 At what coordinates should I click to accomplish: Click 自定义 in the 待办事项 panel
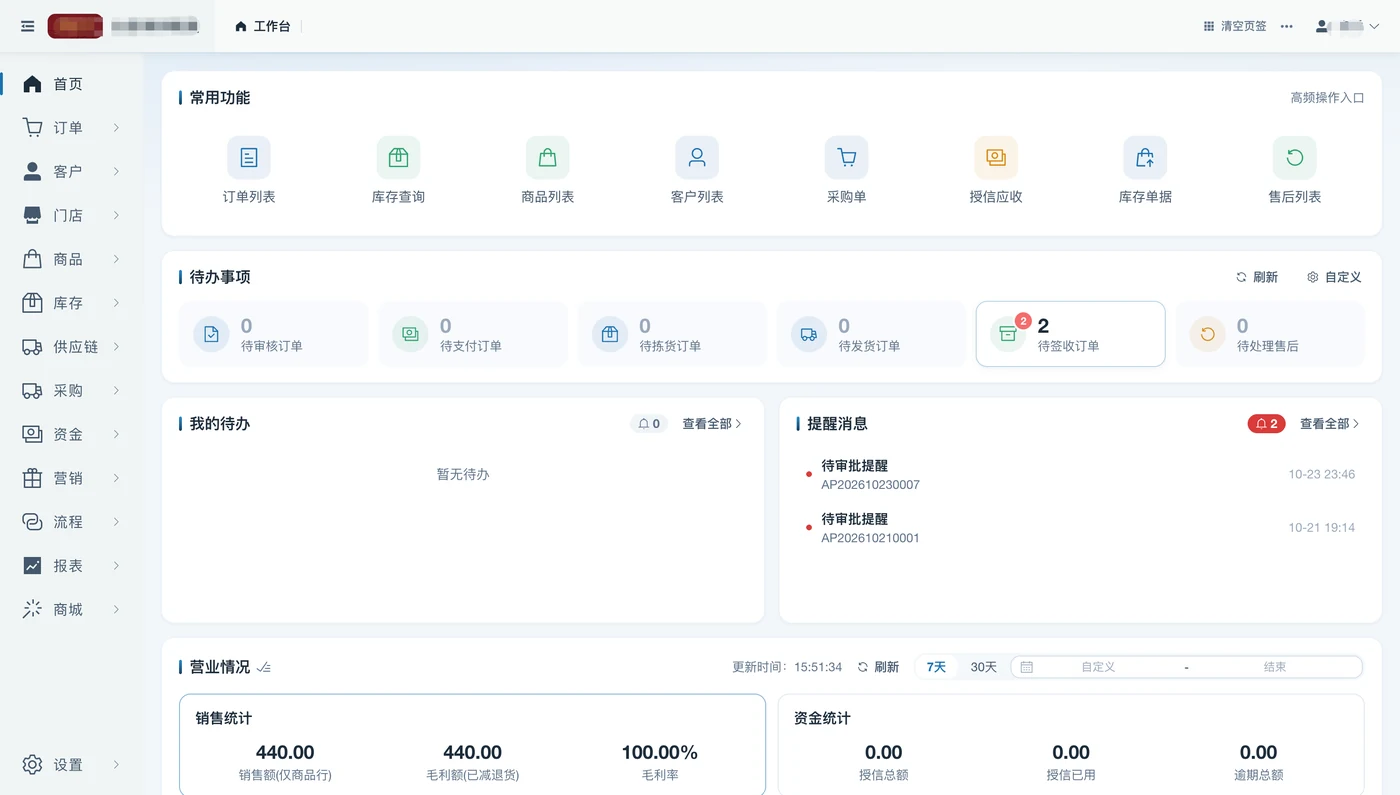coord(1335,277)
